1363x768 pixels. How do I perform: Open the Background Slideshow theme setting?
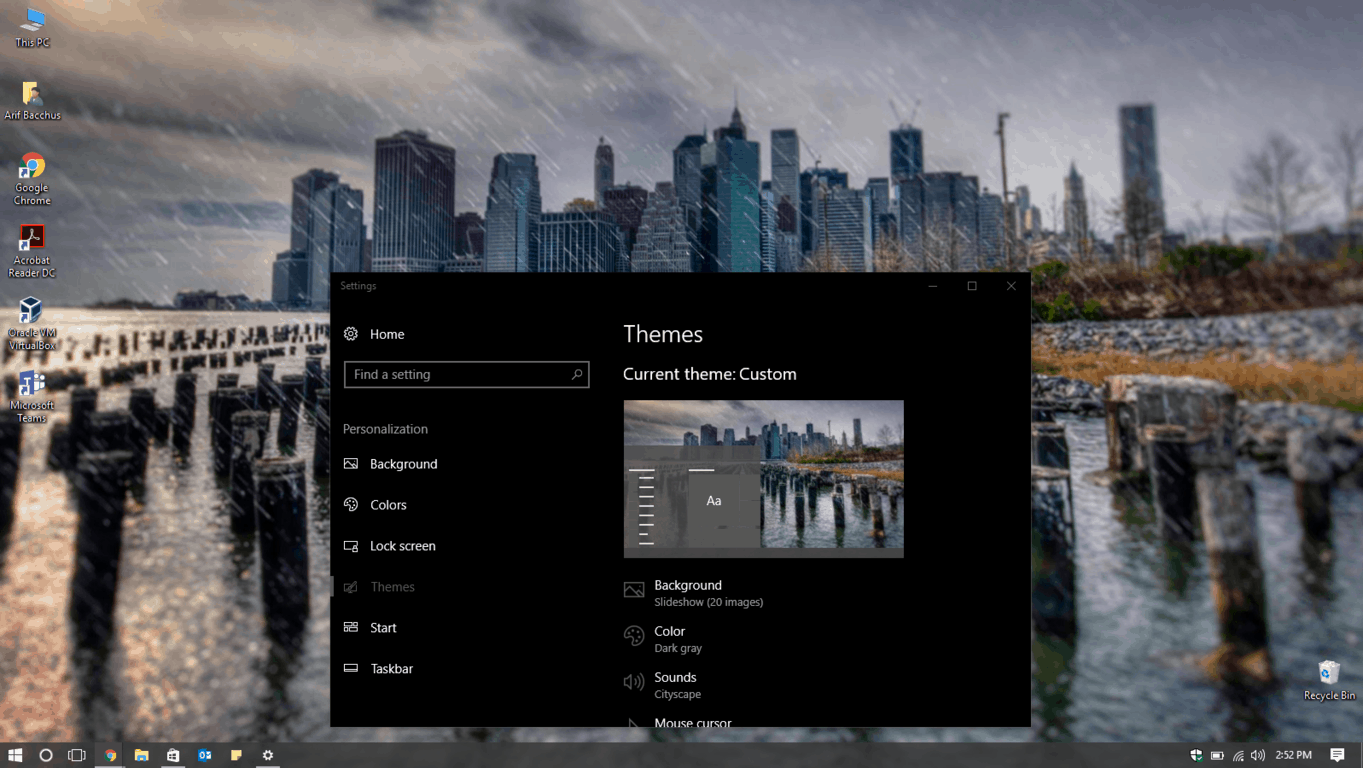(690, 592)
